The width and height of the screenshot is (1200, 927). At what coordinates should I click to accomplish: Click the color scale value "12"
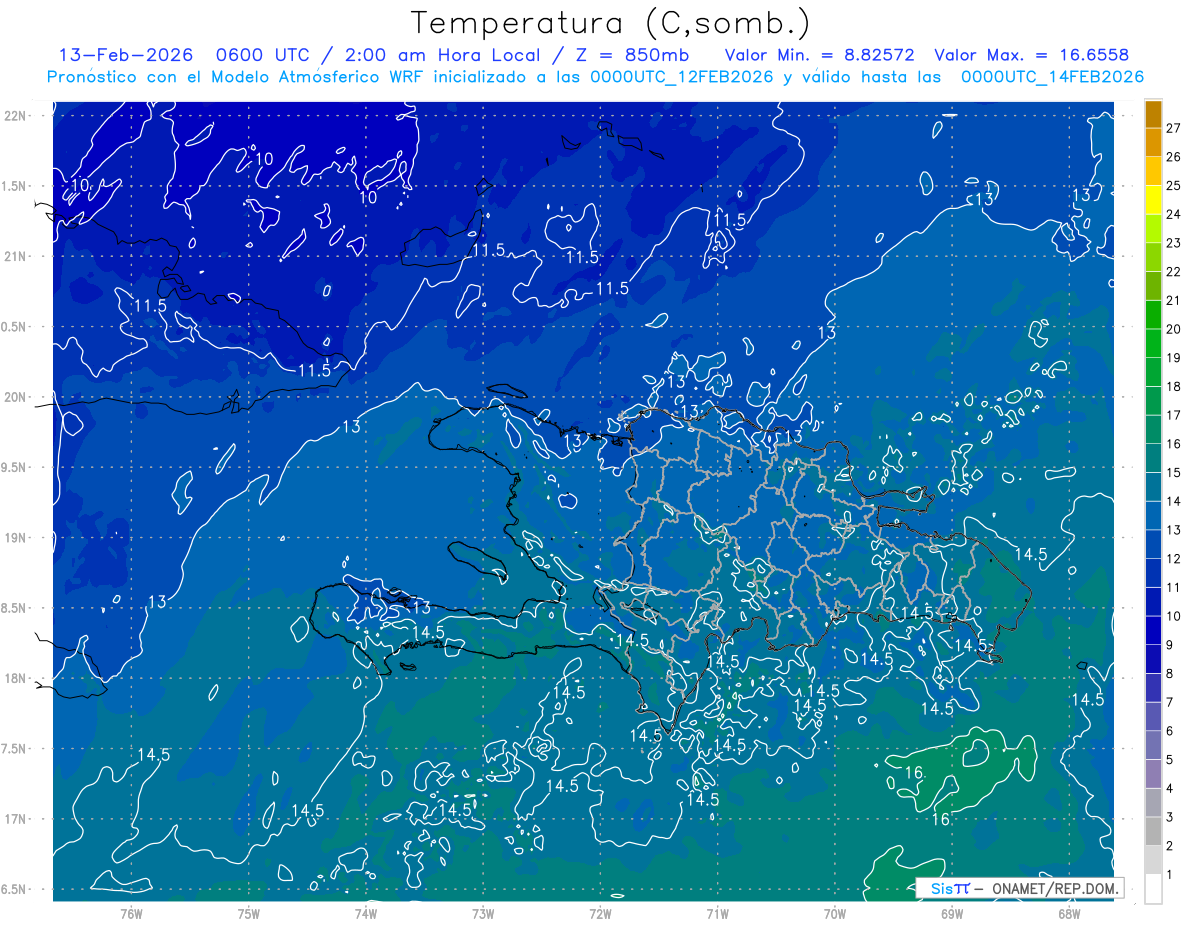1173,558
